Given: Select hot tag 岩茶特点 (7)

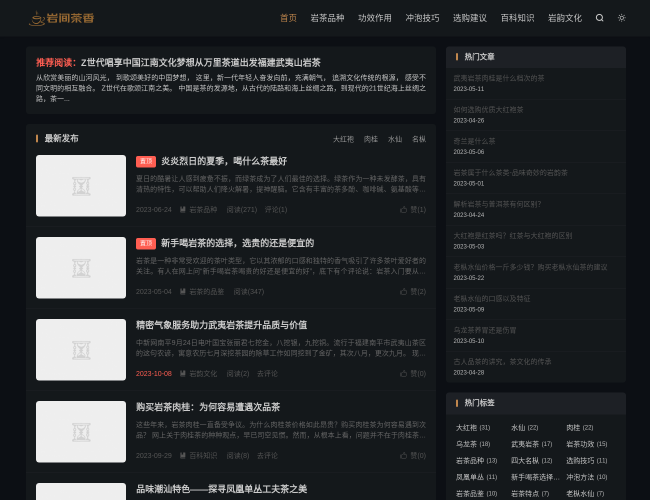Looking at the screenshot, I should click(530, 494).
